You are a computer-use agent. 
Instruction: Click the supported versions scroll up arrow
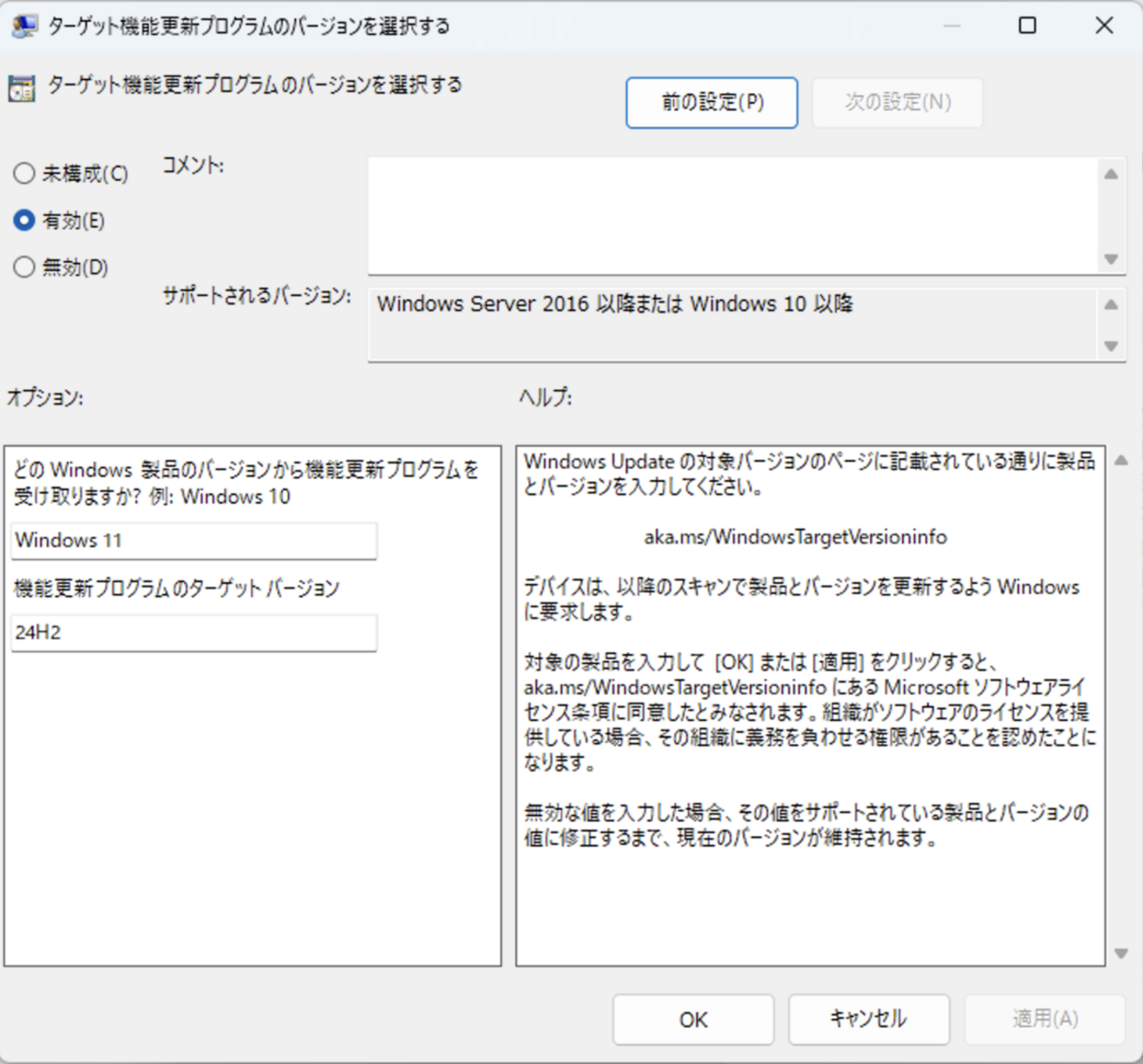click(1111, 304)
